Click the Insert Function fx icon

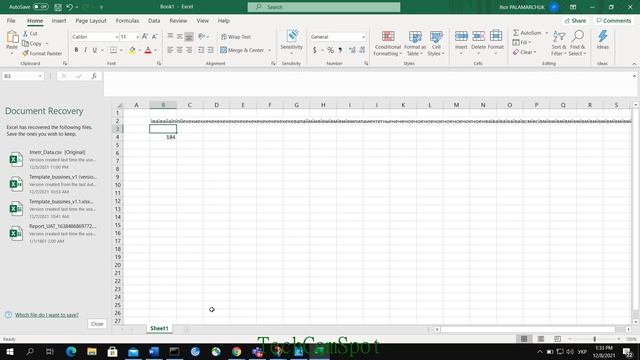point(94,76)
